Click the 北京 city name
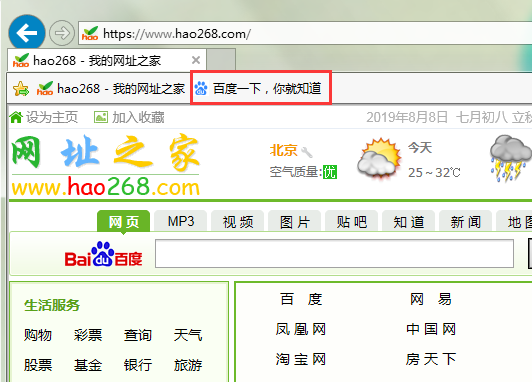Screen dimensions: 532x382 point(283,150)
